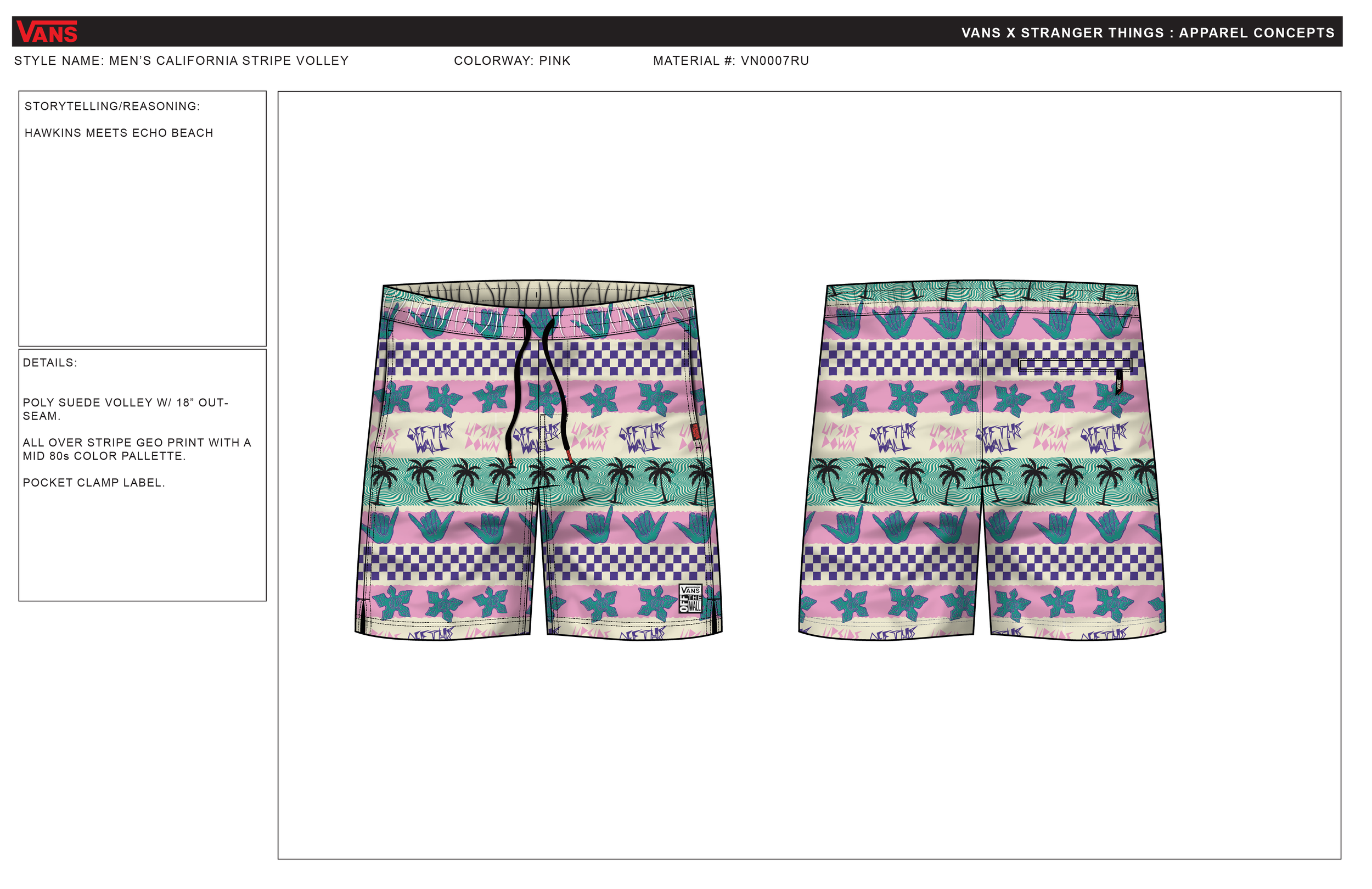Click the Vans X Stranger Things title
The width and height of the screenshot is (1372, 889).
point(1148,33)
